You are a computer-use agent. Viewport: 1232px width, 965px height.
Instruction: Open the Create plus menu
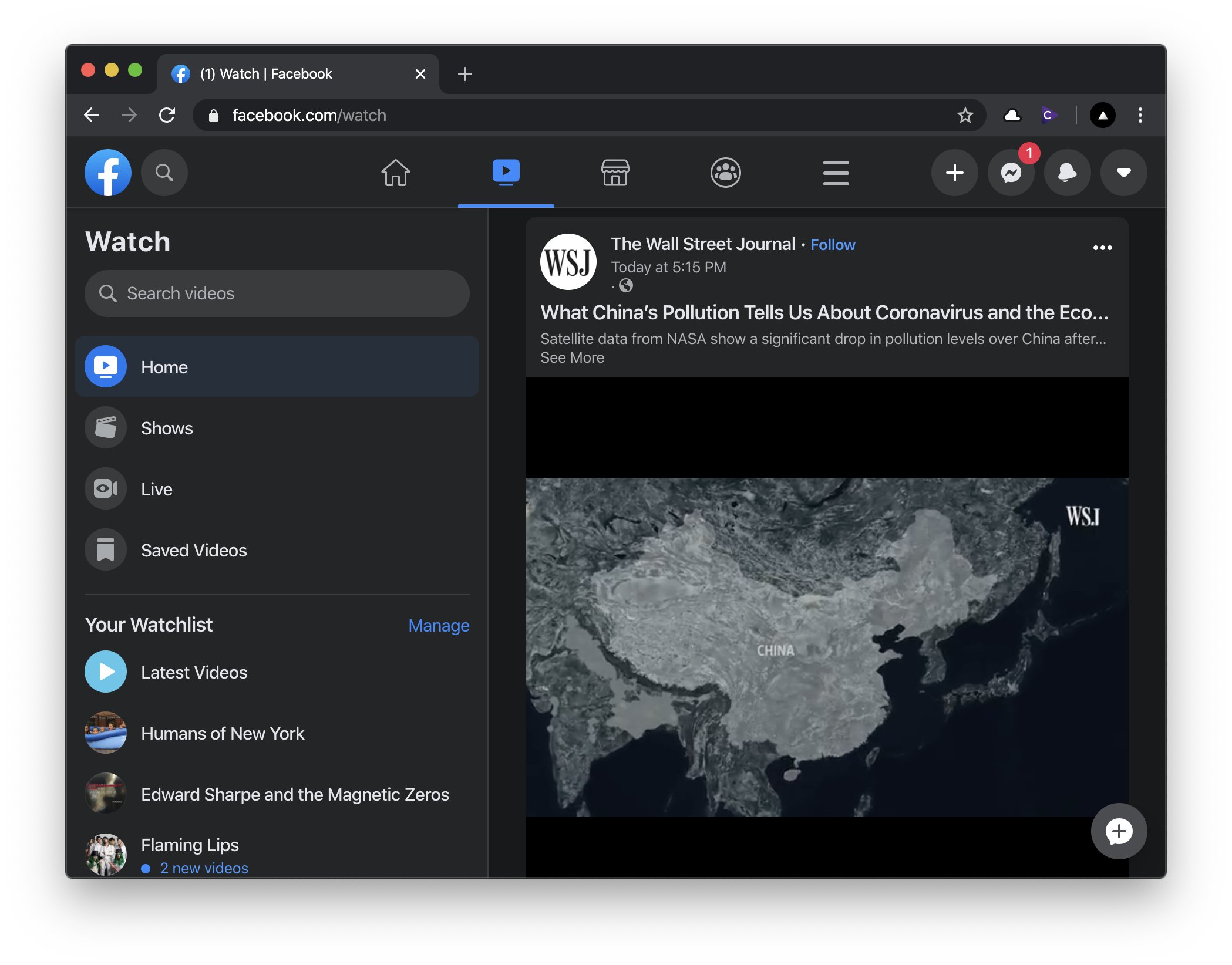(x=954, y=173)
